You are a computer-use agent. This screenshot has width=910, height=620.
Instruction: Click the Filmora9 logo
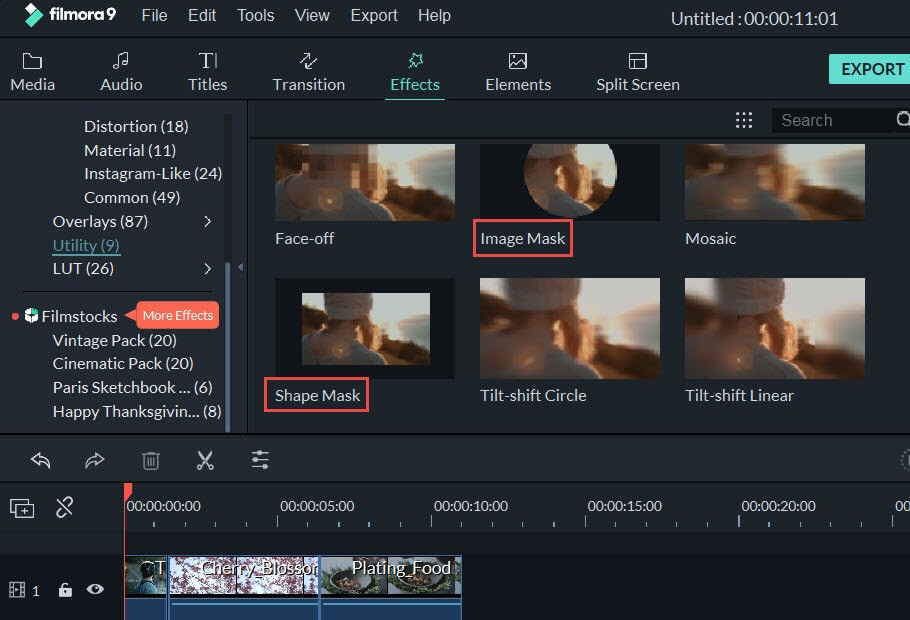coord(70,15)
